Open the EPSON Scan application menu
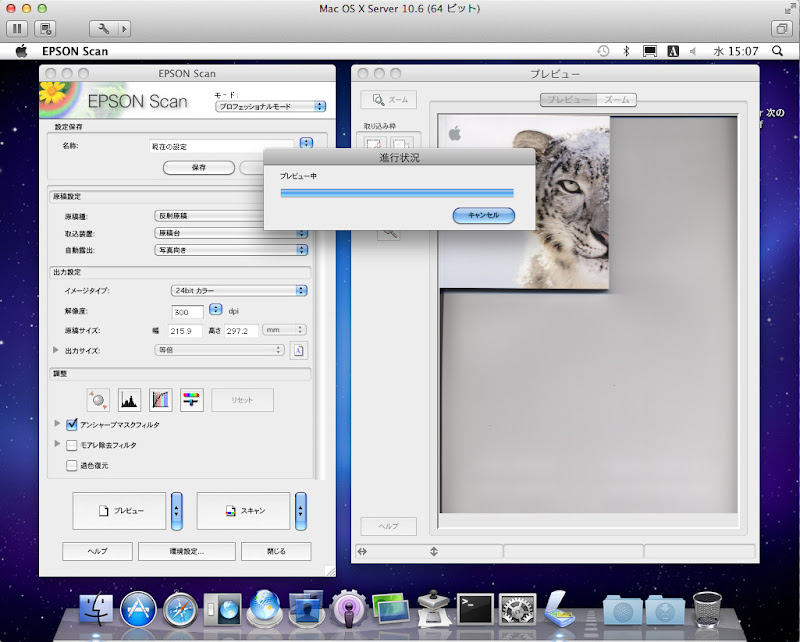This screenshot has width=800, height=642. pyautogui.click(x=75, y=51)
